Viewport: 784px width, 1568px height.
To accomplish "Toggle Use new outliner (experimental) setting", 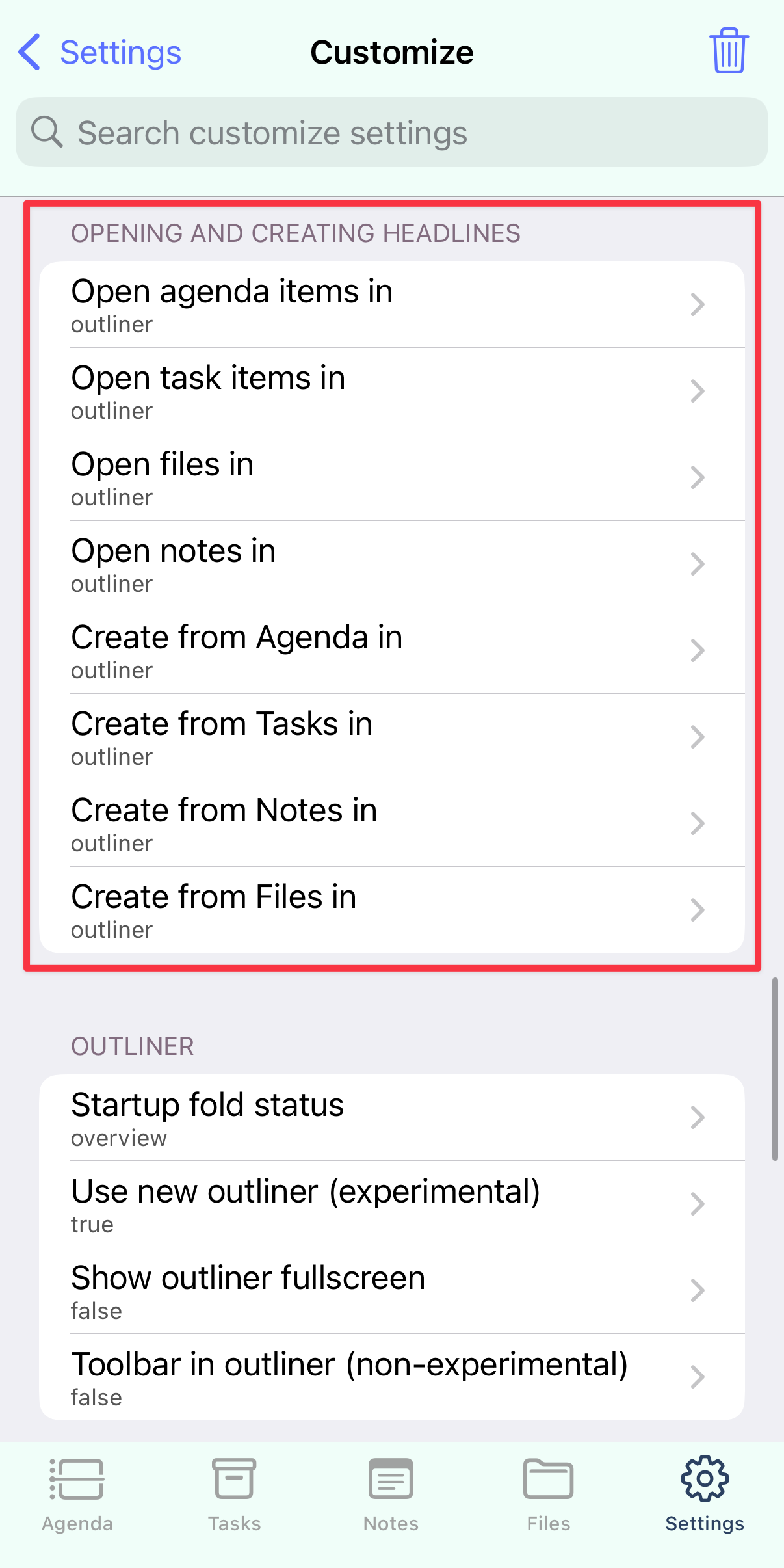I will 392,1204.
